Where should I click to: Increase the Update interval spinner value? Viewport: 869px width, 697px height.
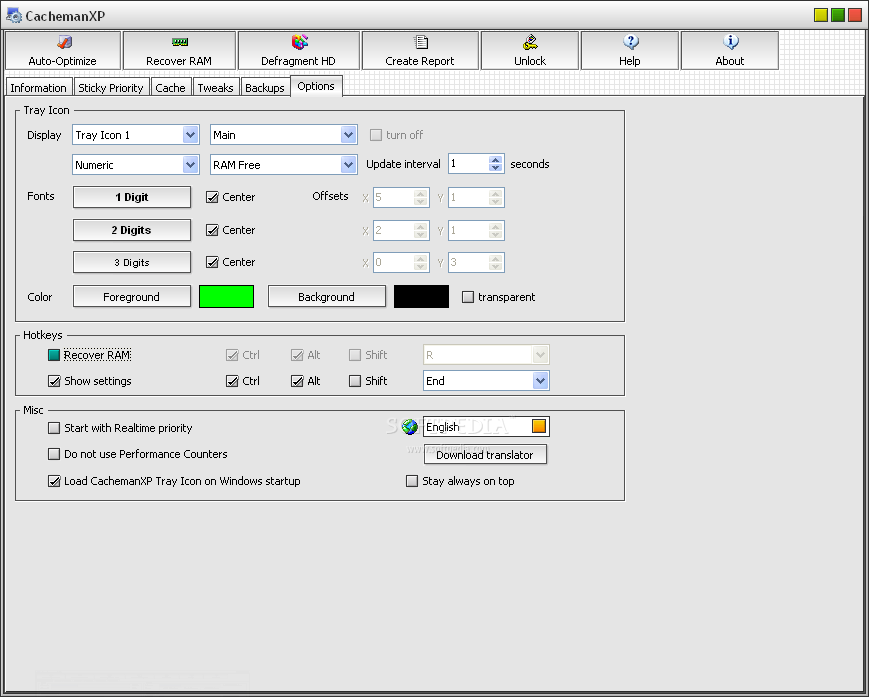coord(495,160)
